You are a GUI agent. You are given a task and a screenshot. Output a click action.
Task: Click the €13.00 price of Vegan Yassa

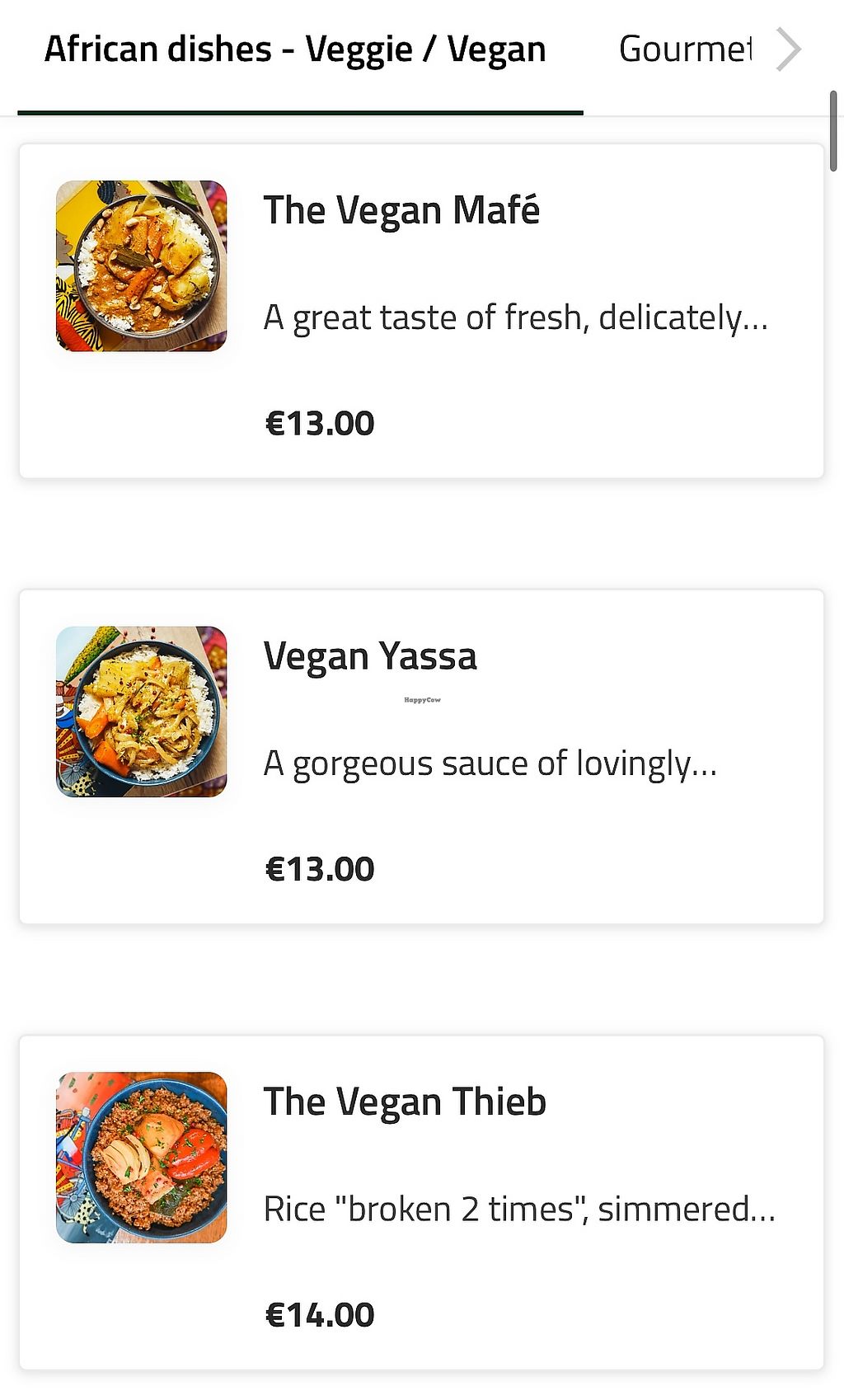click(x=320, y=869)
